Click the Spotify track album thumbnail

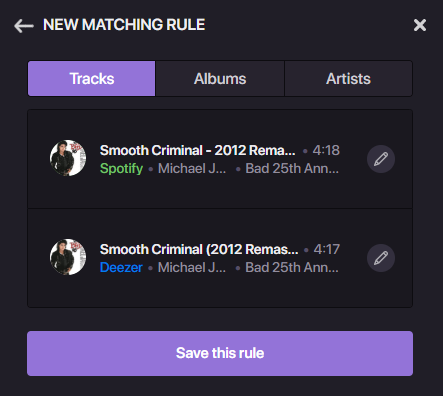(x=68, y=158)
